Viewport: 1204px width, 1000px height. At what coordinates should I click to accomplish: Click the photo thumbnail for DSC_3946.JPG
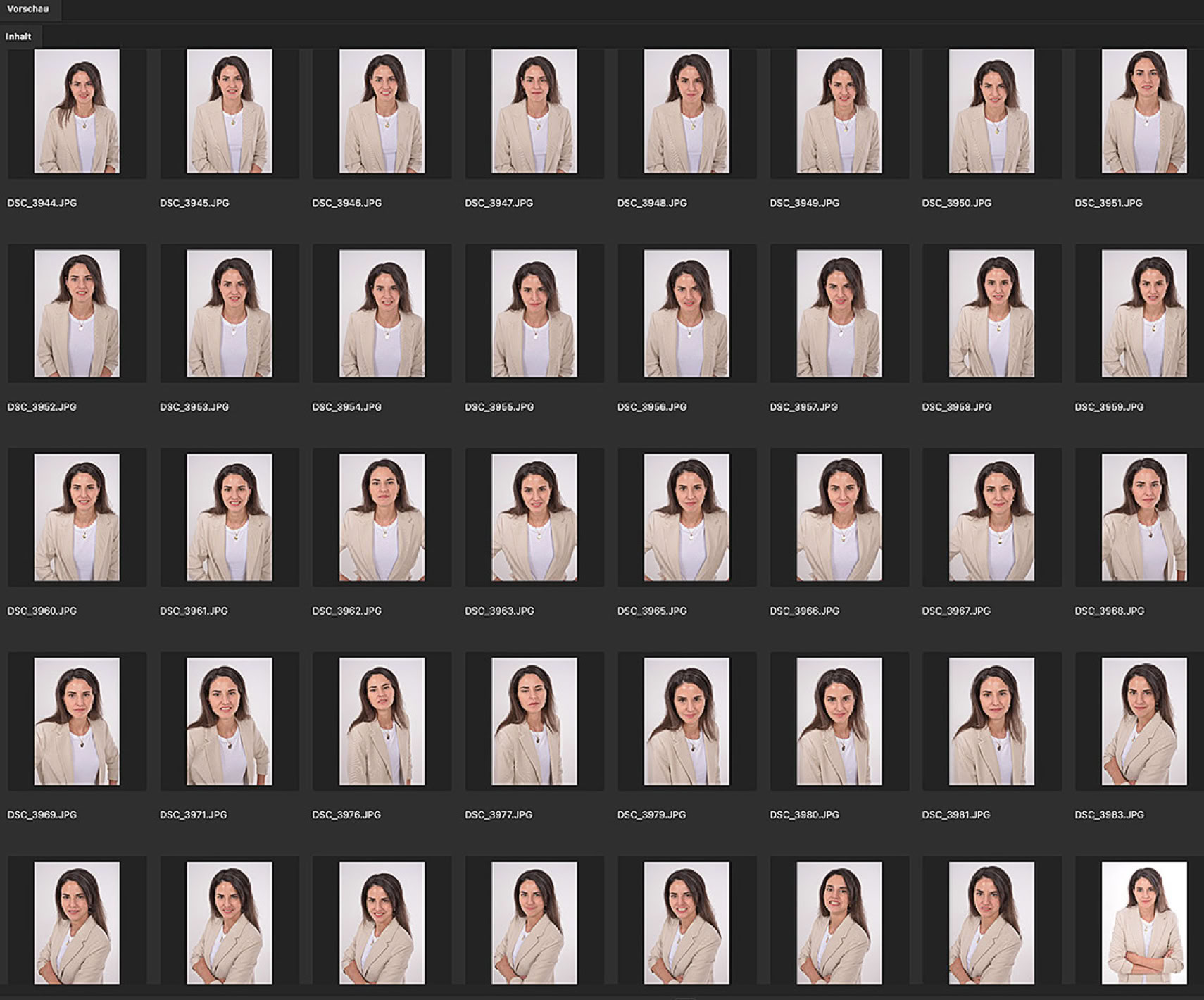pyautogui.click(x=382, y=111)
